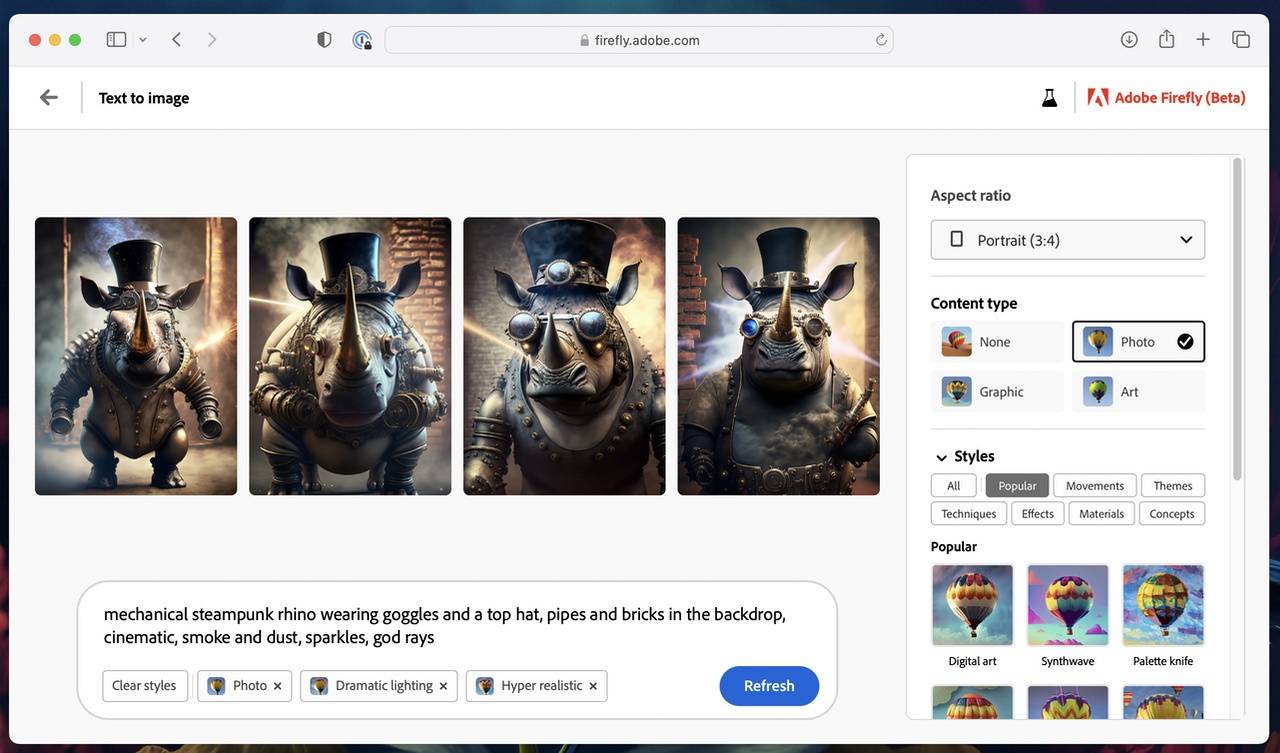Switch to the Effects styles tab

(x=1037, y=514)
